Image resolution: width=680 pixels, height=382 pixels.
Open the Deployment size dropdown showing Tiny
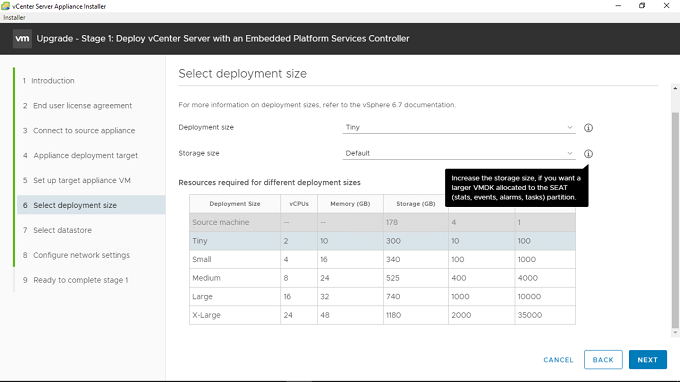click(x=459, y=127)
